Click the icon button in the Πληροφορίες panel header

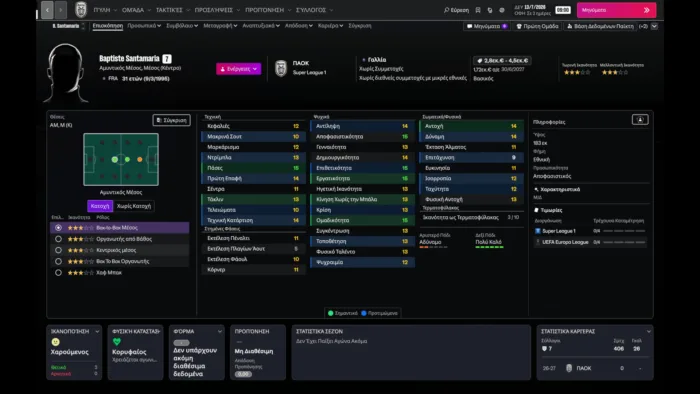(x=640, y=120)
